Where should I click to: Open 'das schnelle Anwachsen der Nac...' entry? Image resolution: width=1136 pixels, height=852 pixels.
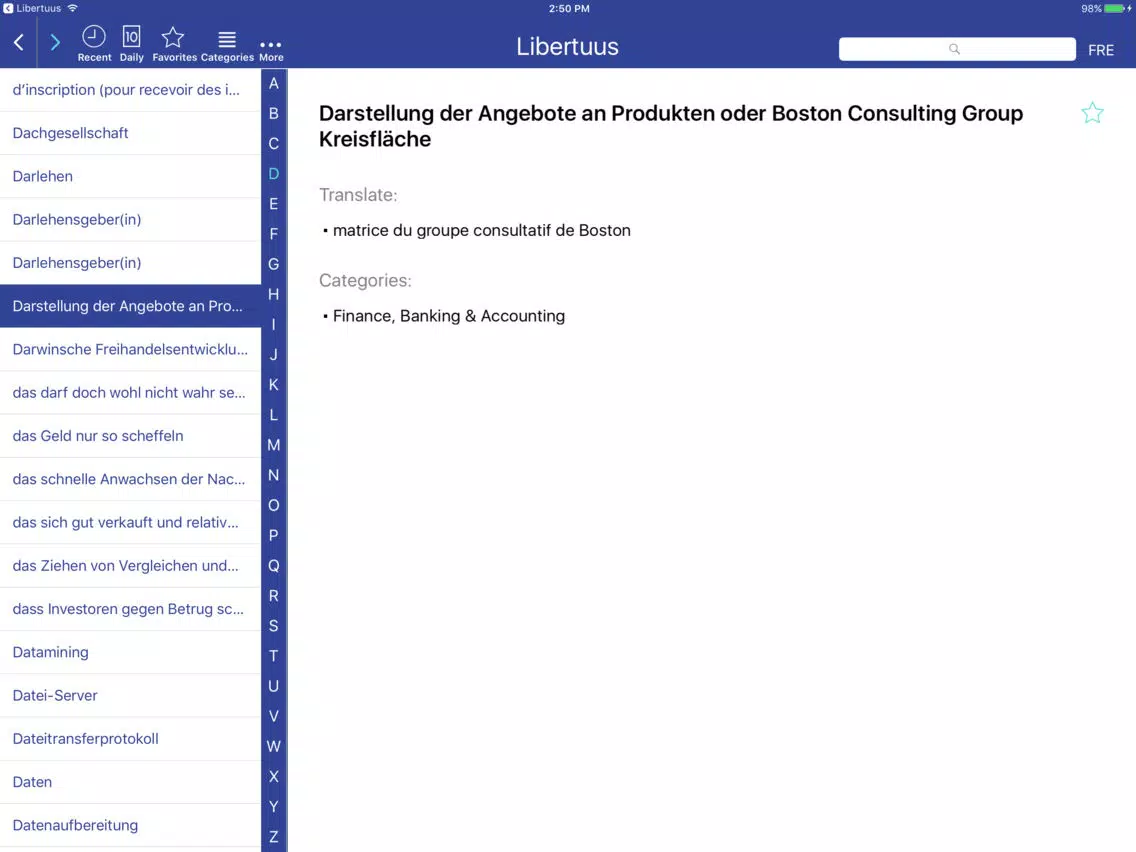tap(130, 479)
